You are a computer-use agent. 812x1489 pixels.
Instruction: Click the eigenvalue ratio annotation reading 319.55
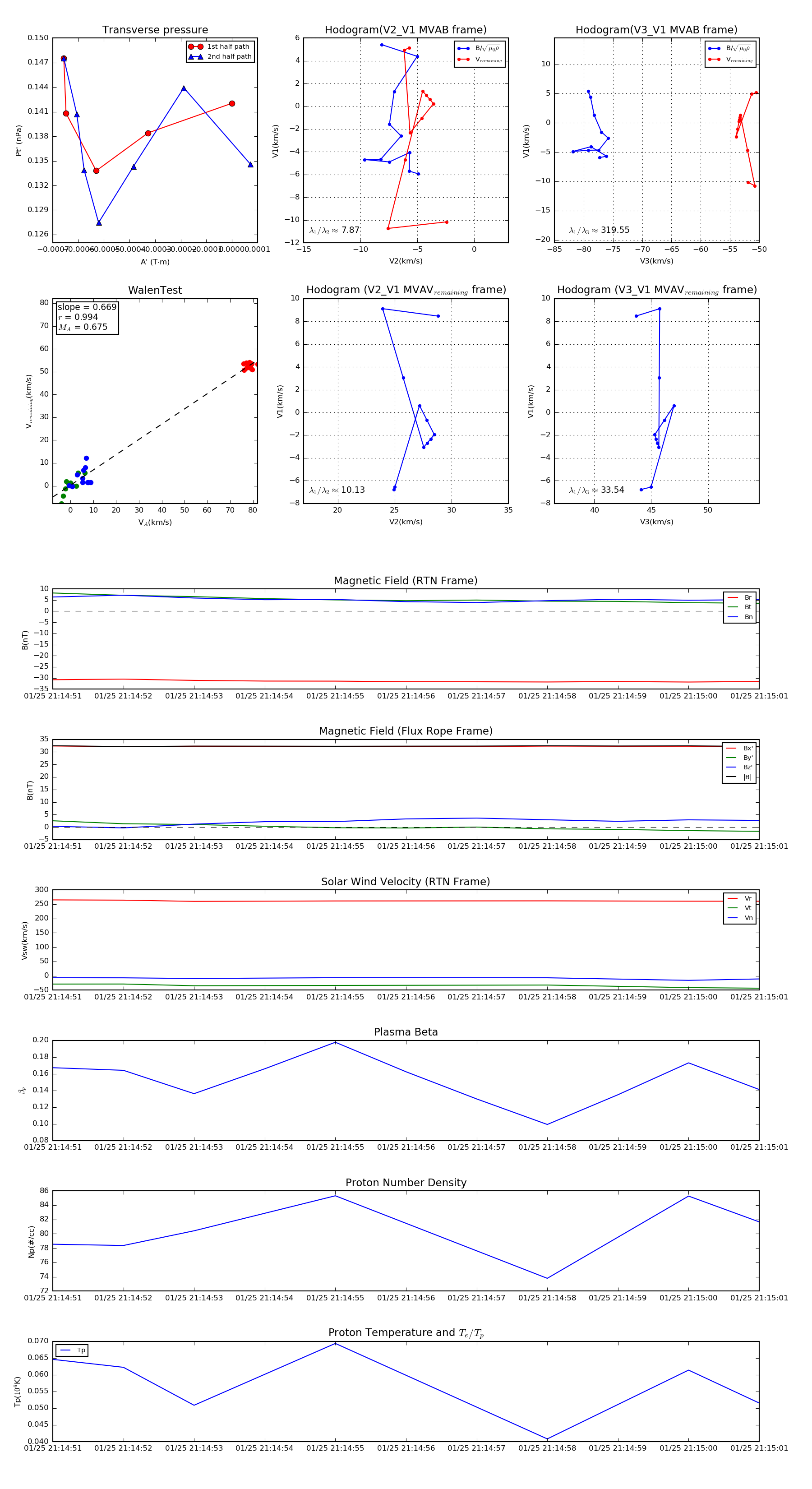[x=600, y=230]
